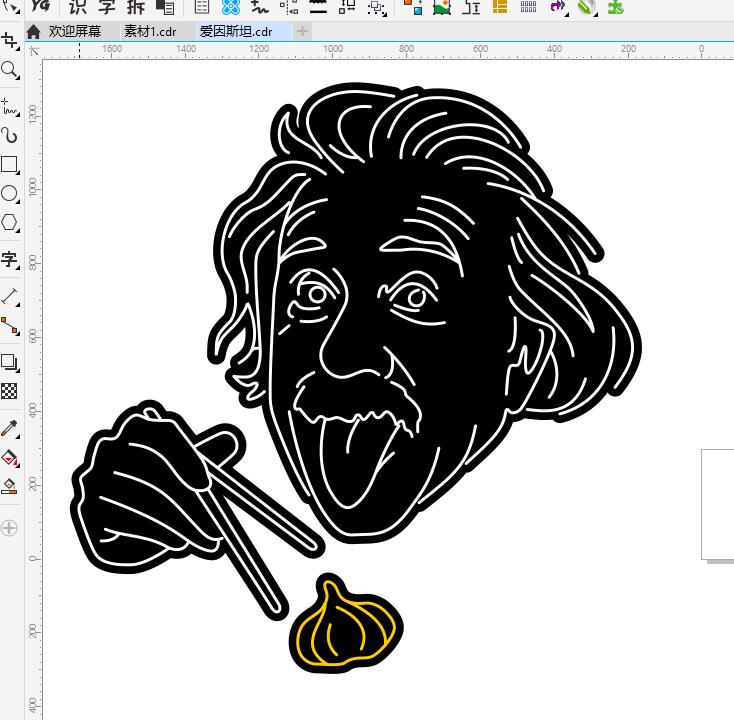This screenshot has height=720, width=734.
Task: Open Quick Customize plus button in toolbox
Action: tap(8, 528)
